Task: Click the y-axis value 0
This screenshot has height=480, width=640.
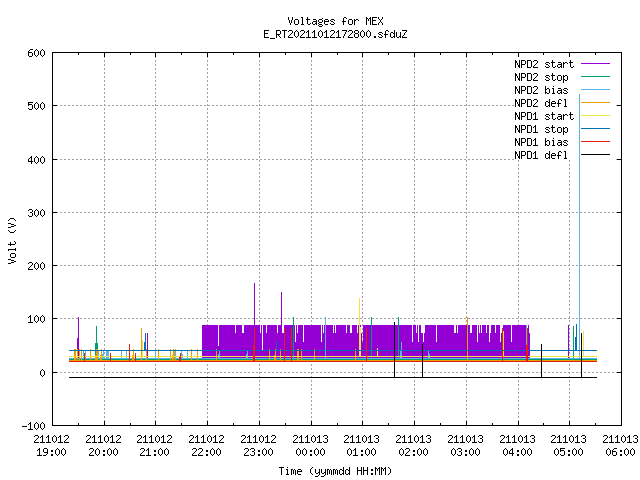Action: (42, 373)
